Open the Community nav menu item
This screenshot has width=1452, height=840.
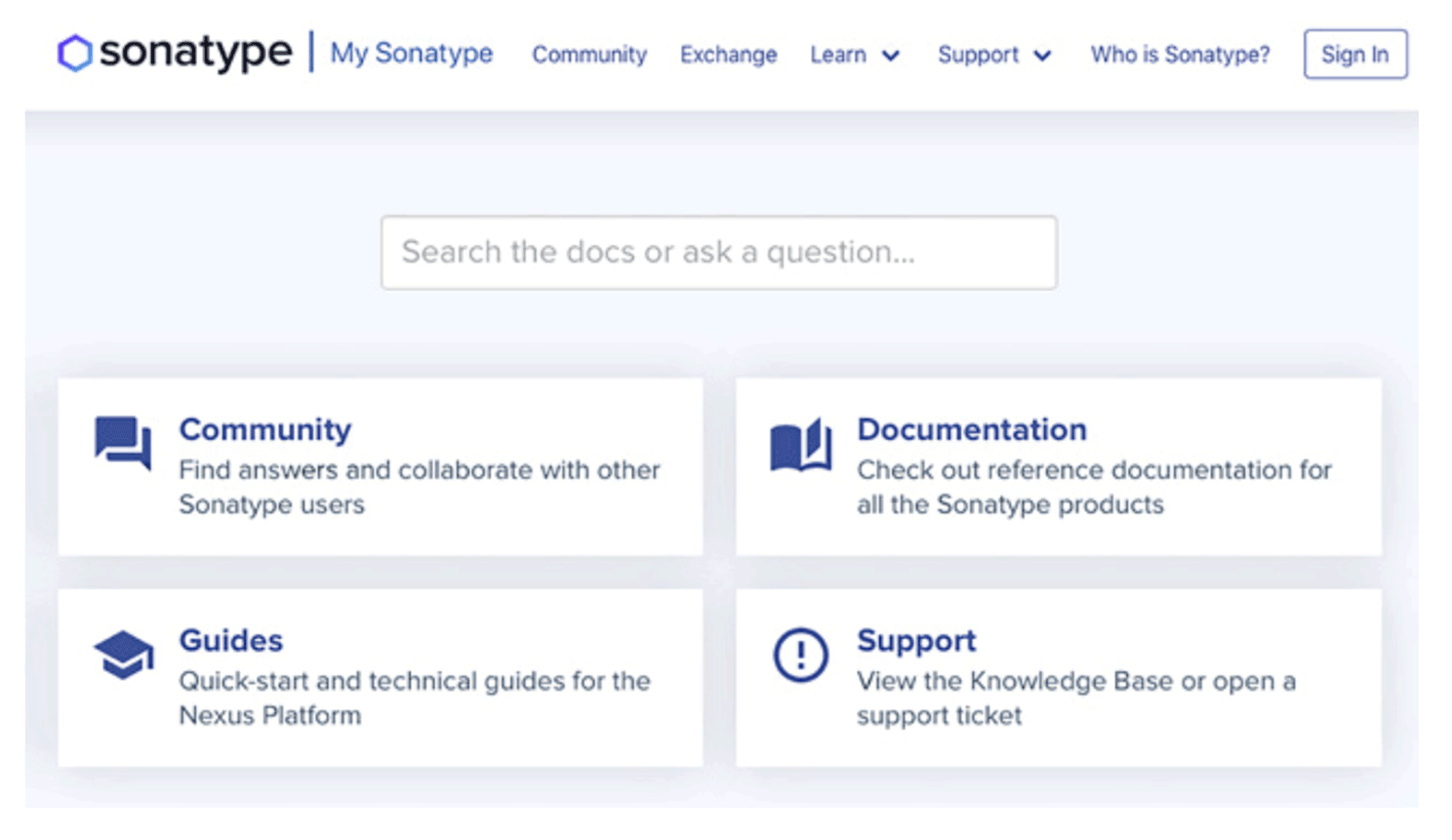pyautogui.click(x=589, y=55)
